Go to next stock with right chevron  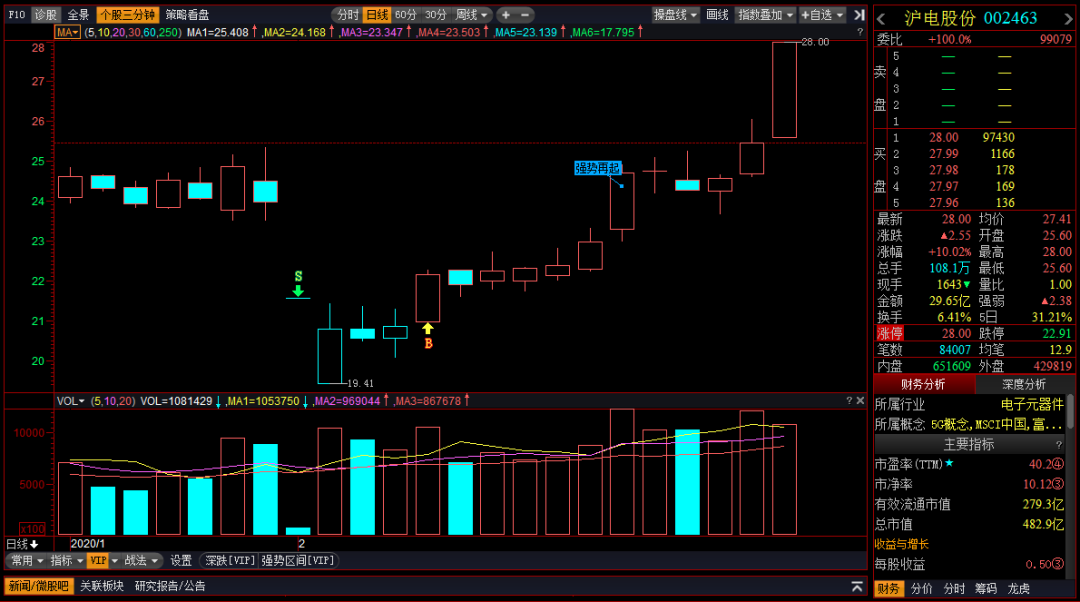[x=1069, y=19]
